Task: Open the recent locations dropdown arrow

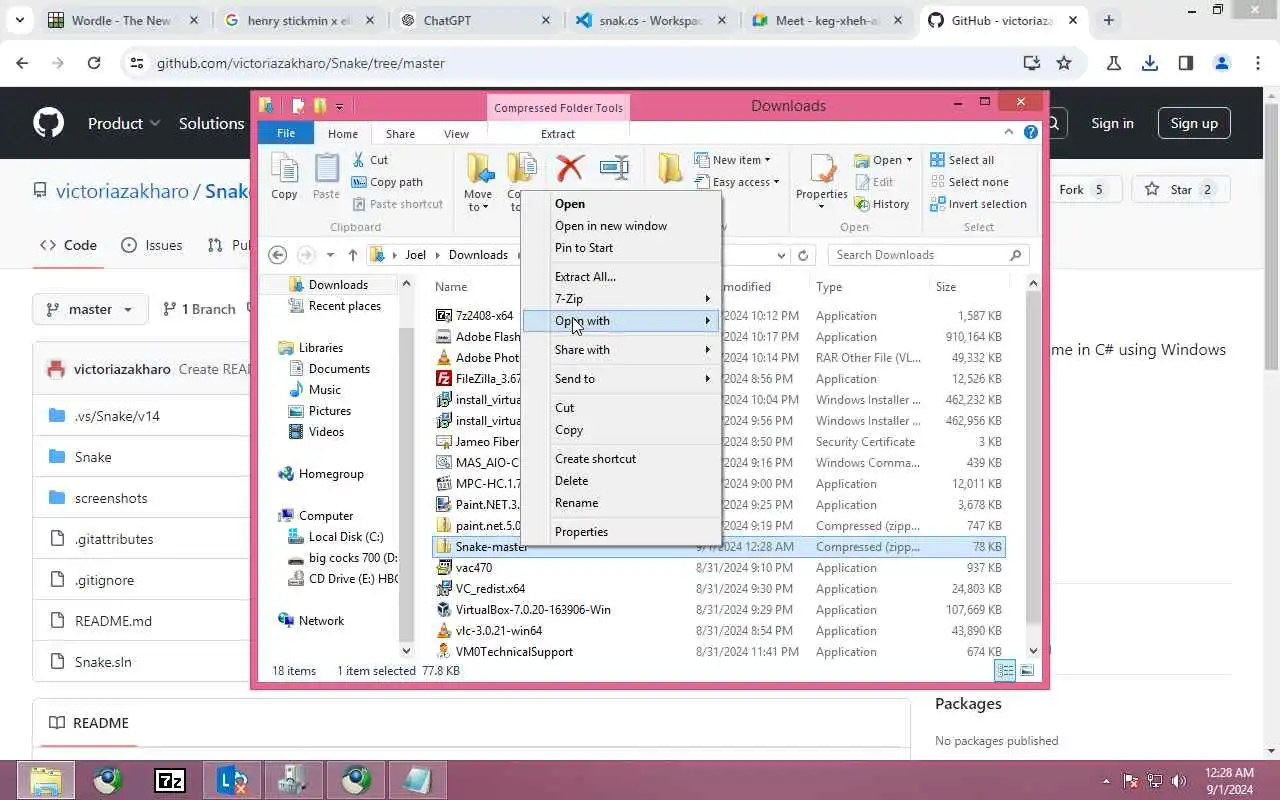Action: (329, 255)
